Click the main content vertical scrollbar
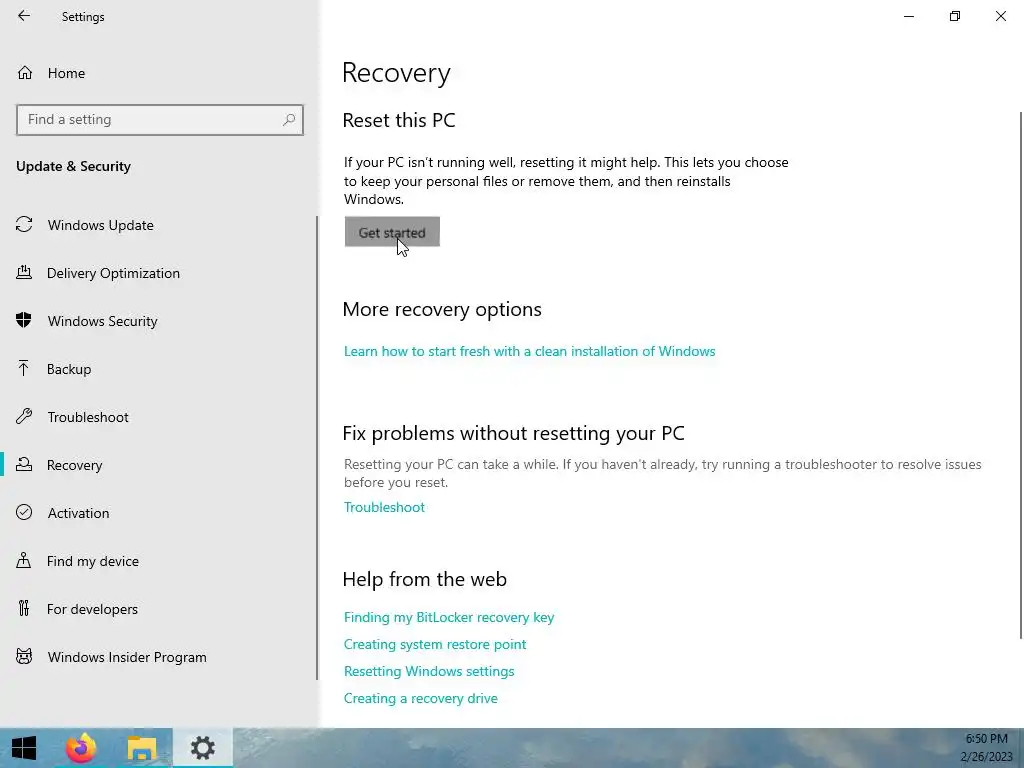The image size is (1024, 768). click(x=1020, y=376)
